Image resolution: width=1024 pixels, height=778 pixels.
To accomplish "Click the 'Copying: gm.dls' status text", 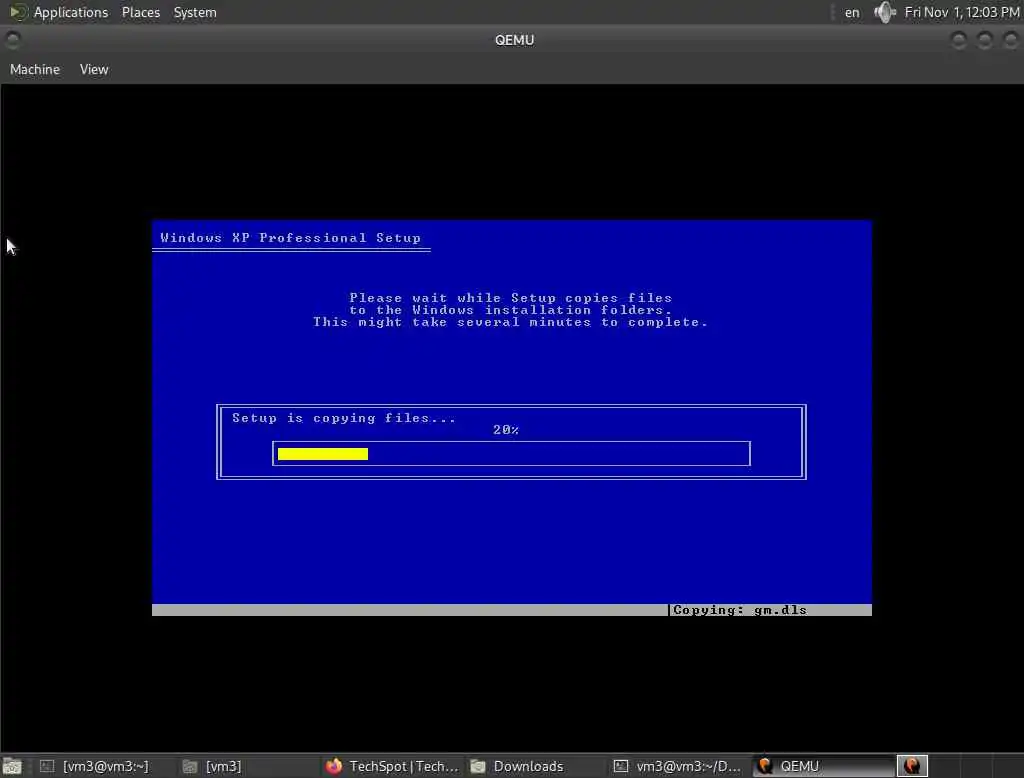I will coord(740,609).
